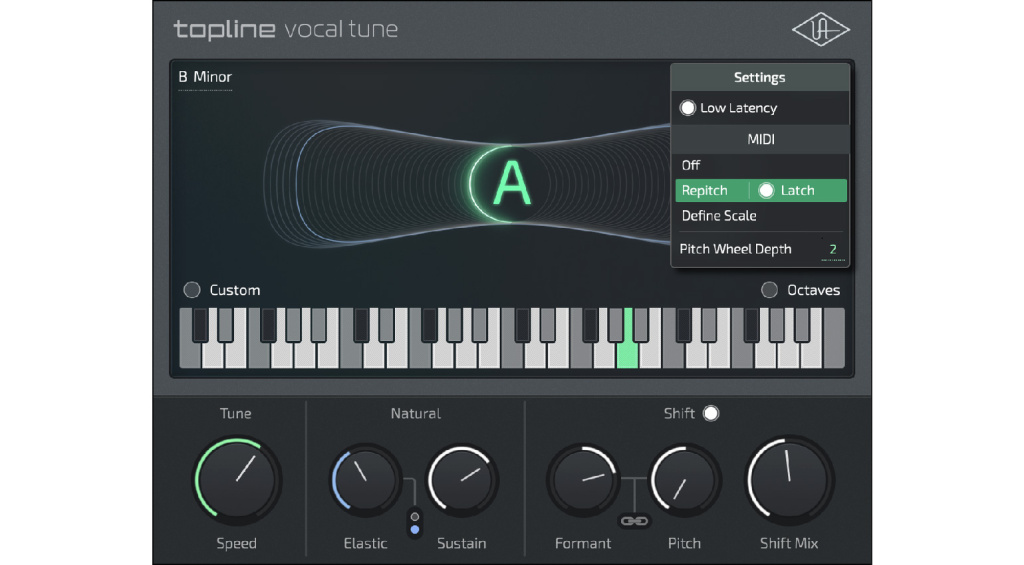Enable the Octaves toggle

769,290
